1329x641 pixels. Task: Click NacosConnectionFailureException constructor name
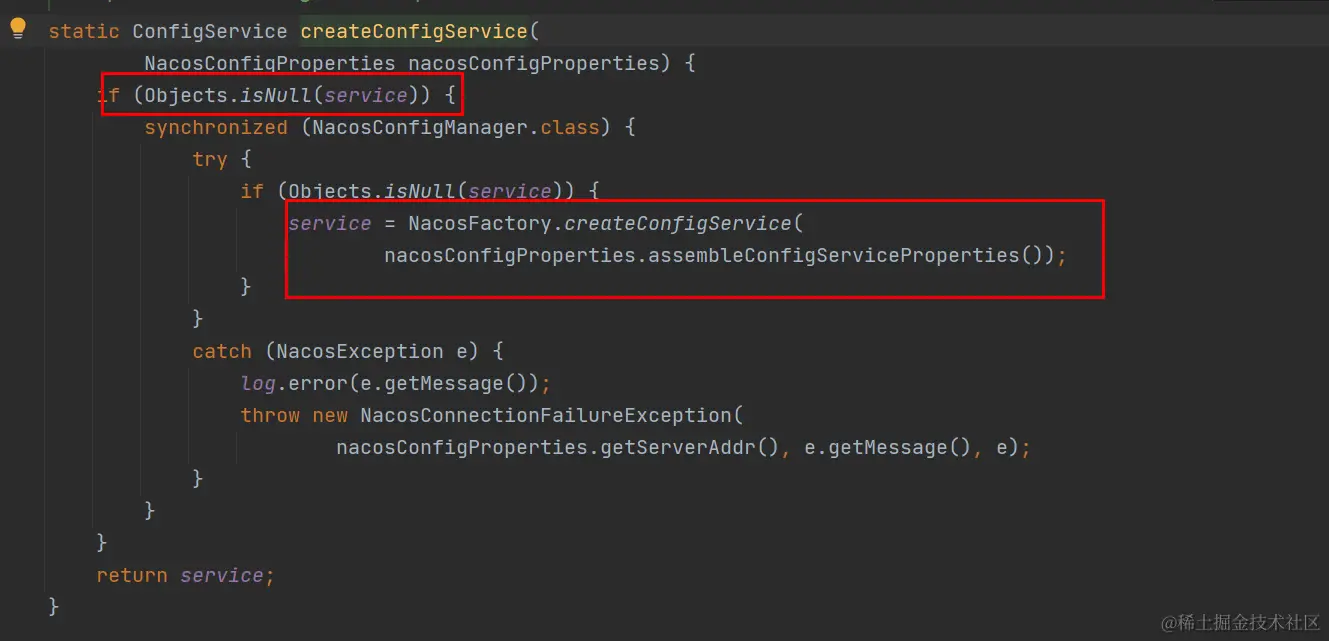pyautogui.click(x=546, y=415)
